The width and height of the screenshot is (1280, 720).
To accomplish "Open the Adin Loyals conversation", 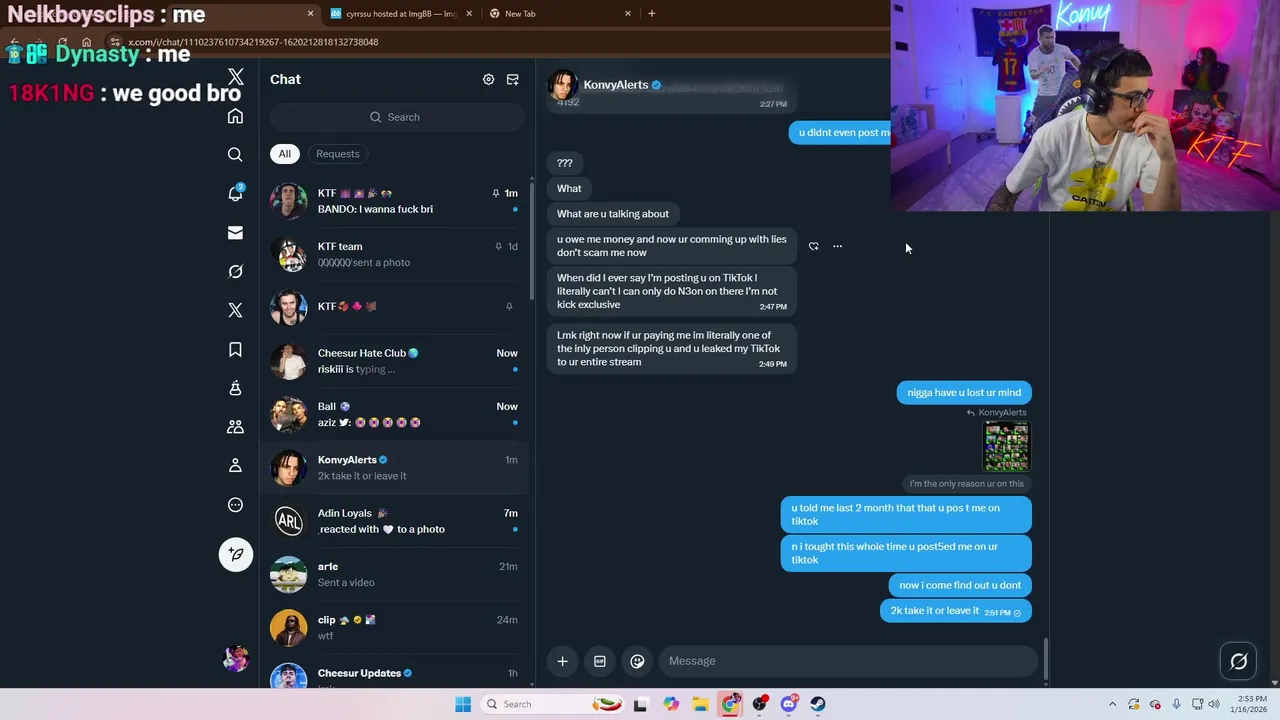I will [395, 521].
